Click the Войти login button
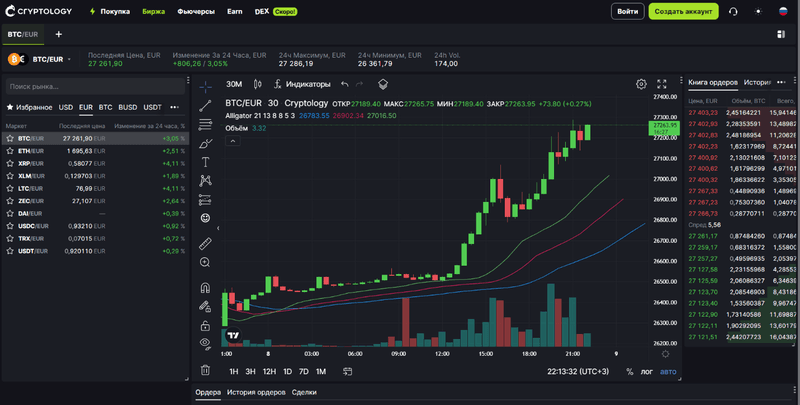 pos(628,11)
